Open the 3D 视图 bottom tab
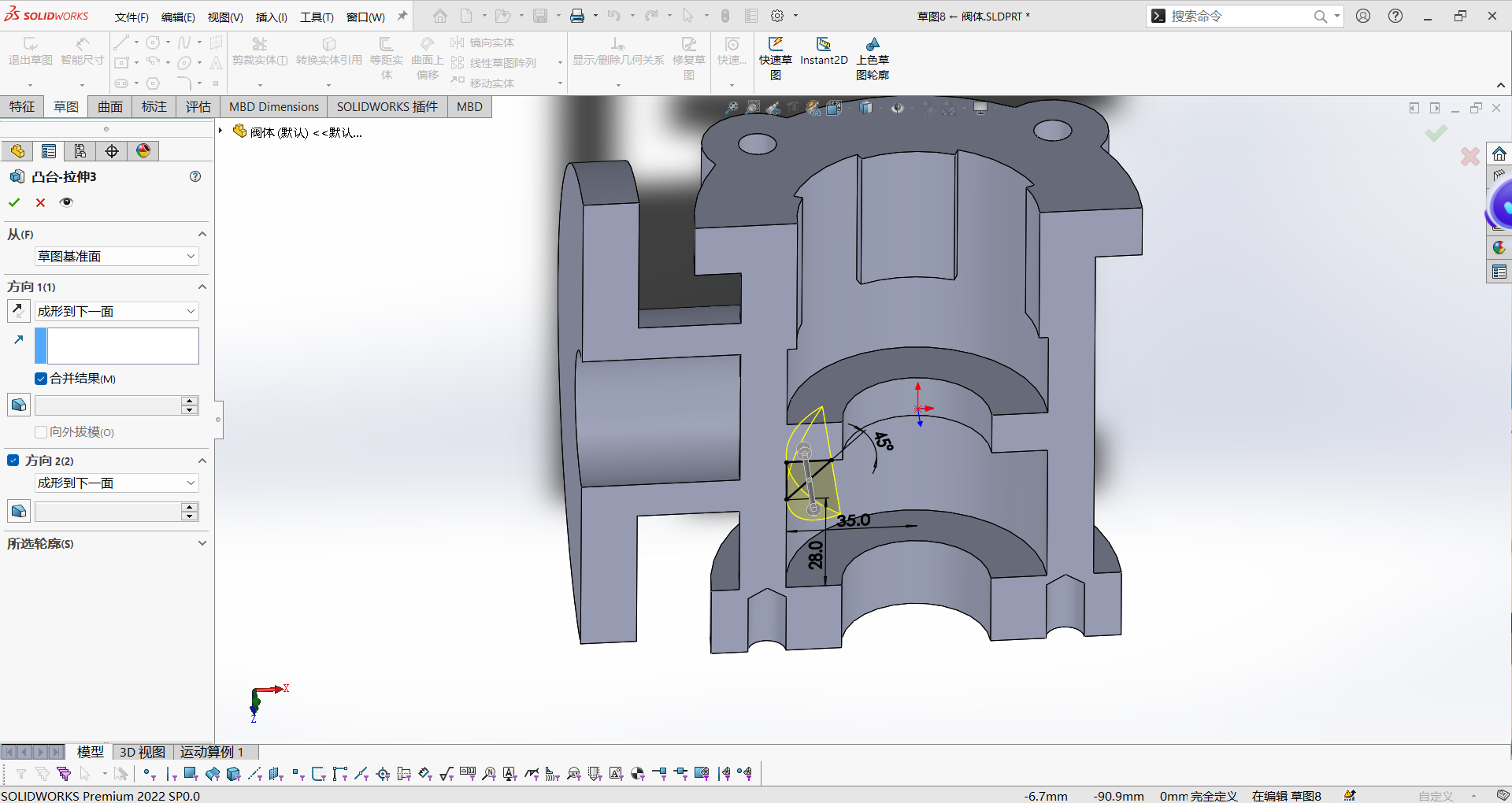Screen dimensions: 1512x803 pyautogui.click(x=143, y=752)
